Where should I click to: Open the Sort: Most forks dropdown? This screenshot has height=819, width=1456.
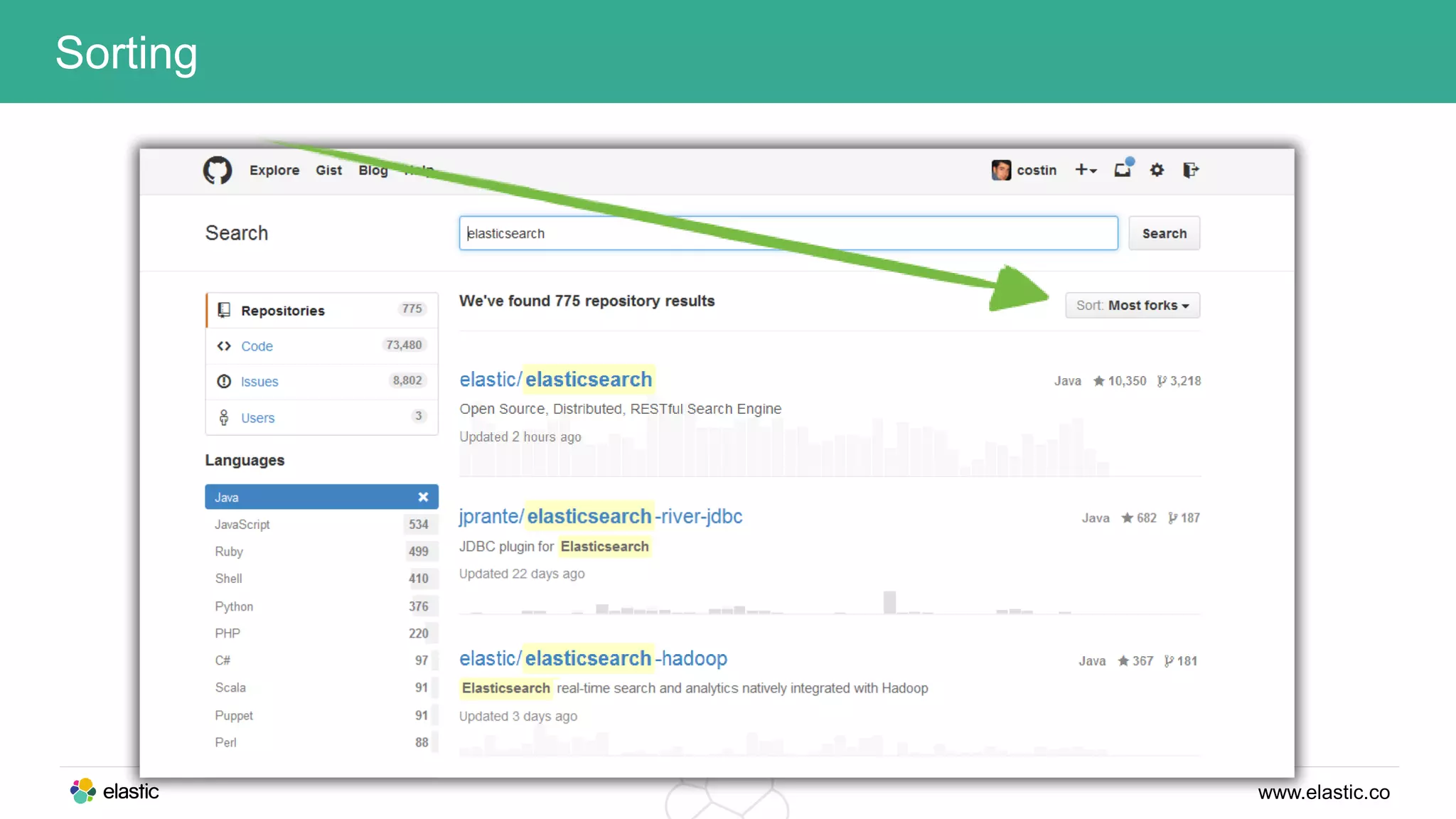point(1133,305)
